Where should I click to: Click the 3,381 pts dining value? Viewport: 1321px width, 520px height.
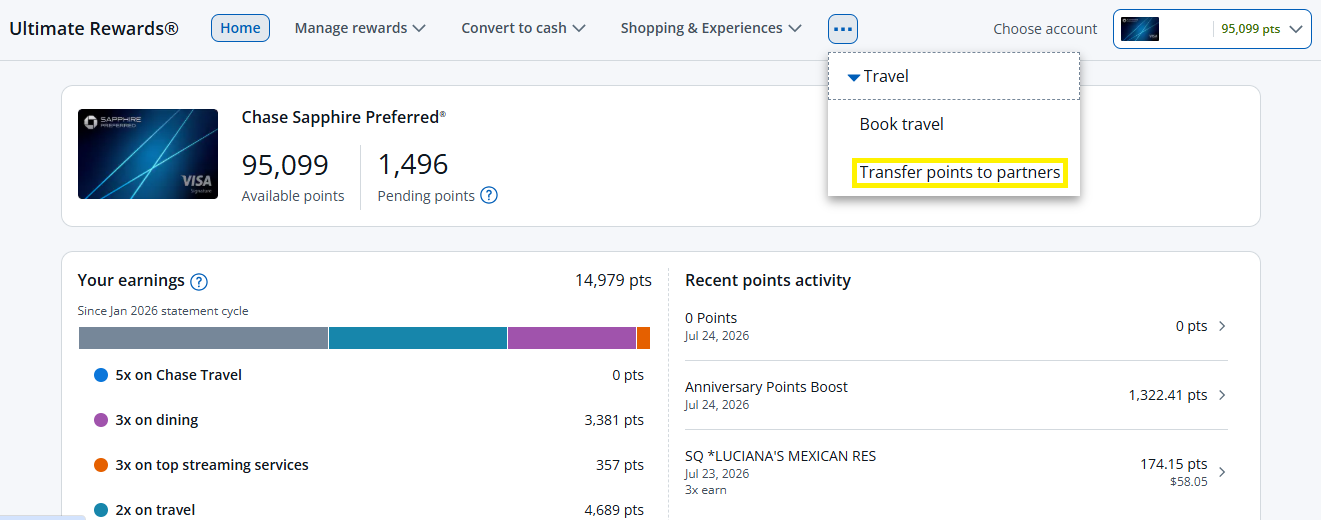pos(614,420)
